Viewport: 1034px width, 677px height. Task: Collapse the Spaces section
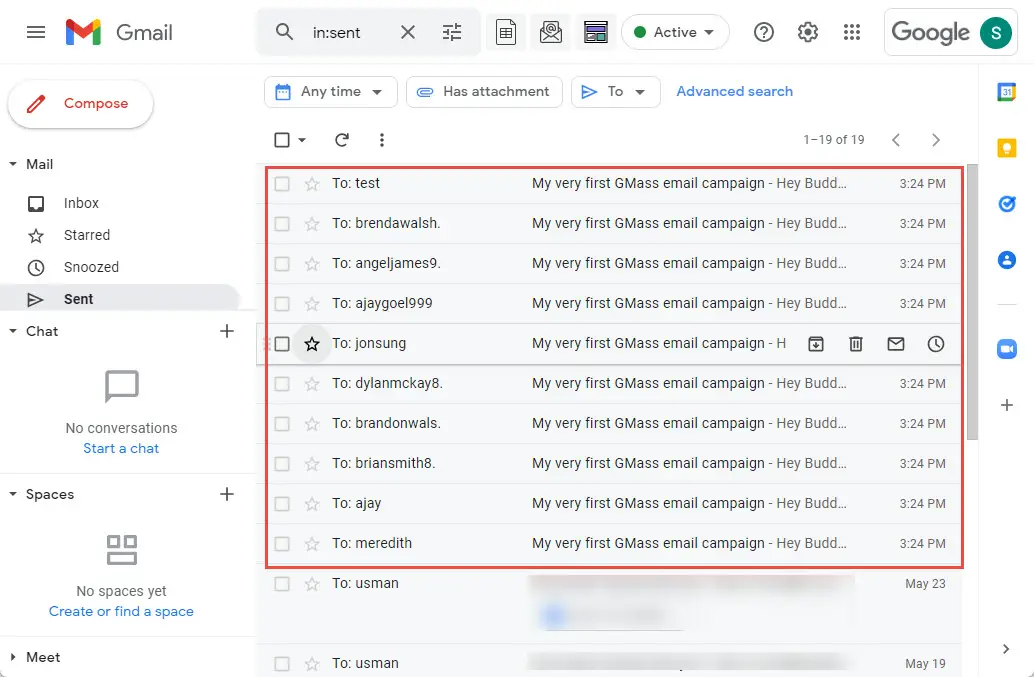click(13, 494)
